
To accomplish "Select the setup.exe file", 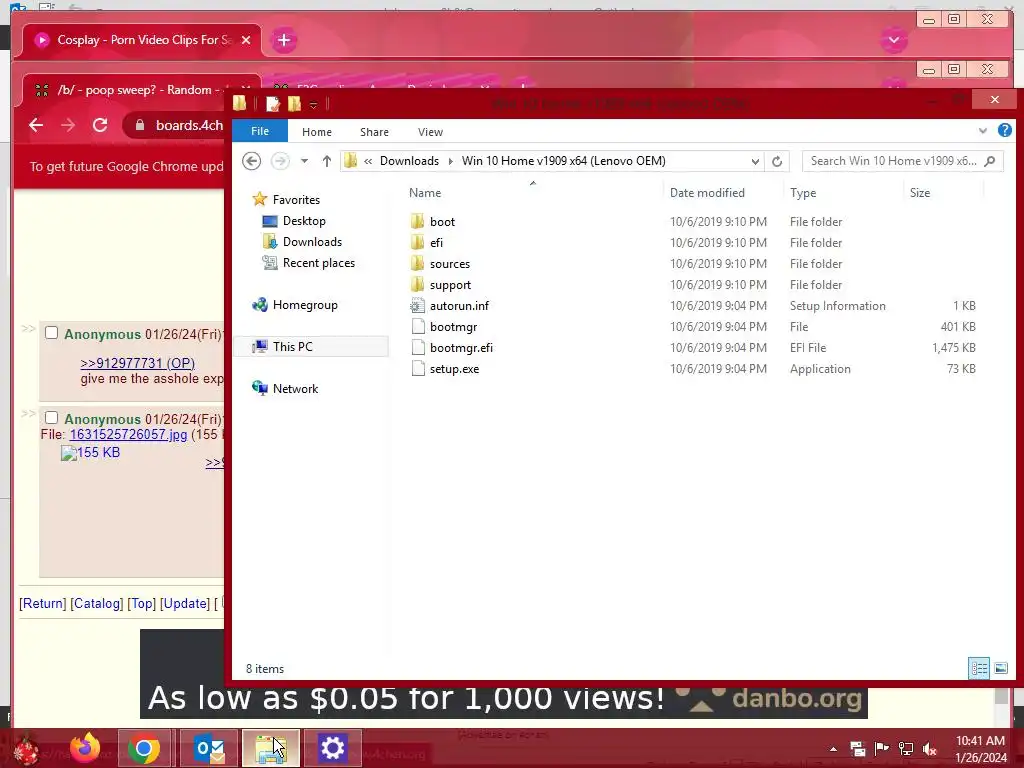I will (x=455, y=369).
